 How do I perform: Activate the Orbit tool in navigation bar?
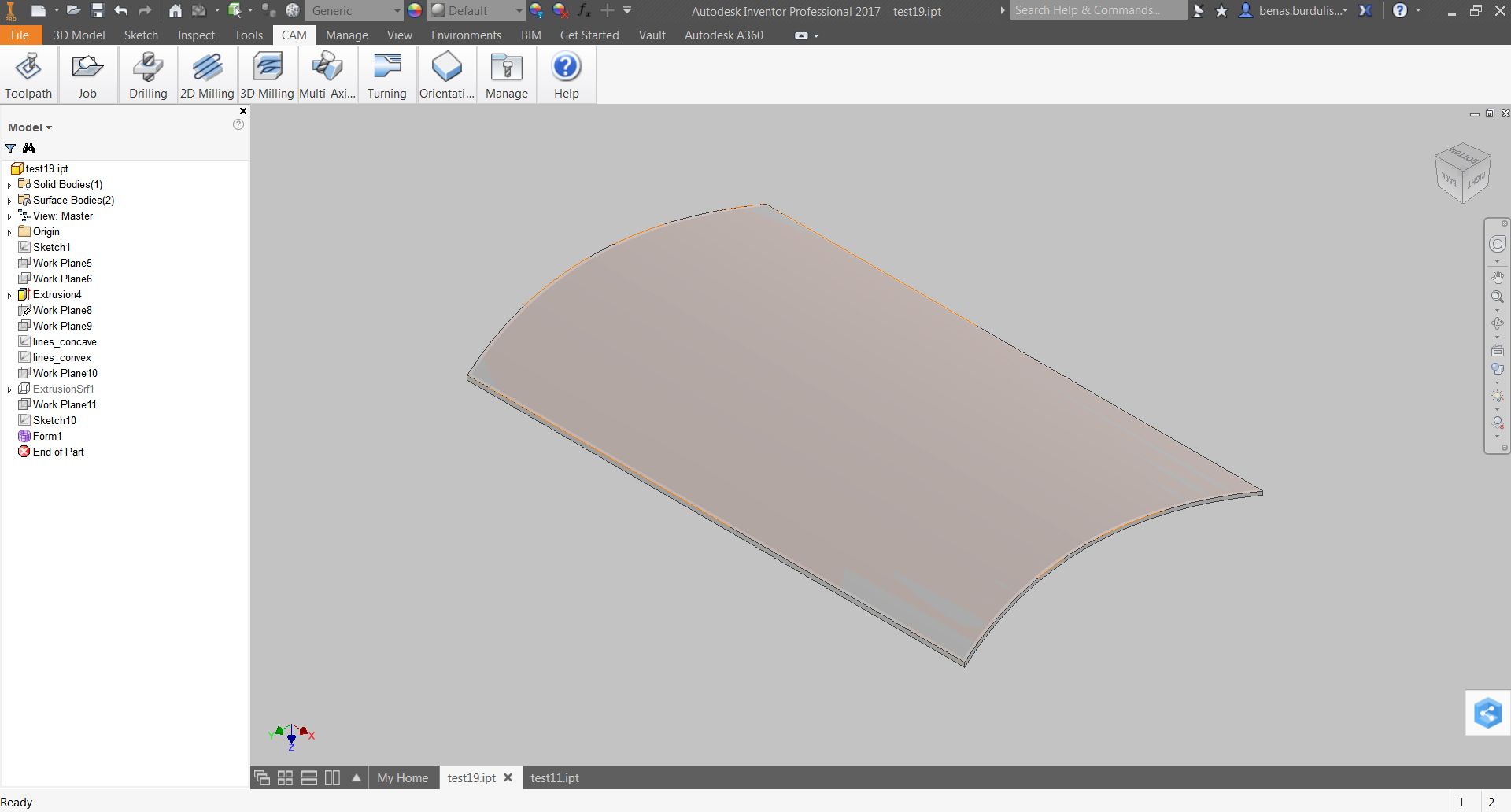(1498, 323)
